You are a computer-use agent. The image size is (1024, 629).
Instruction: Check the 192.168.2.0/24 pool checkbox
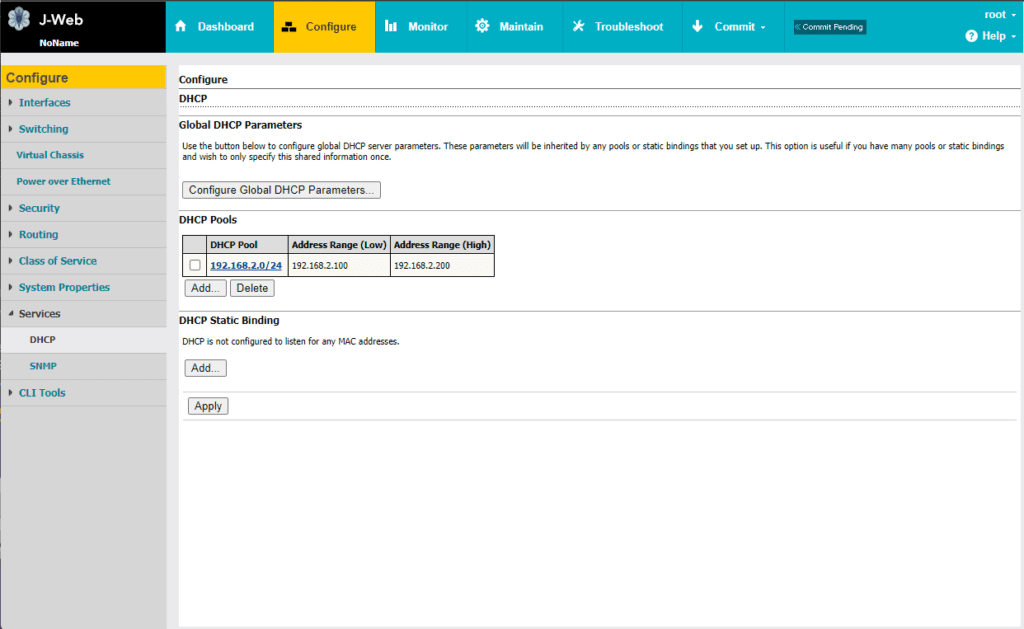point(195,265)
